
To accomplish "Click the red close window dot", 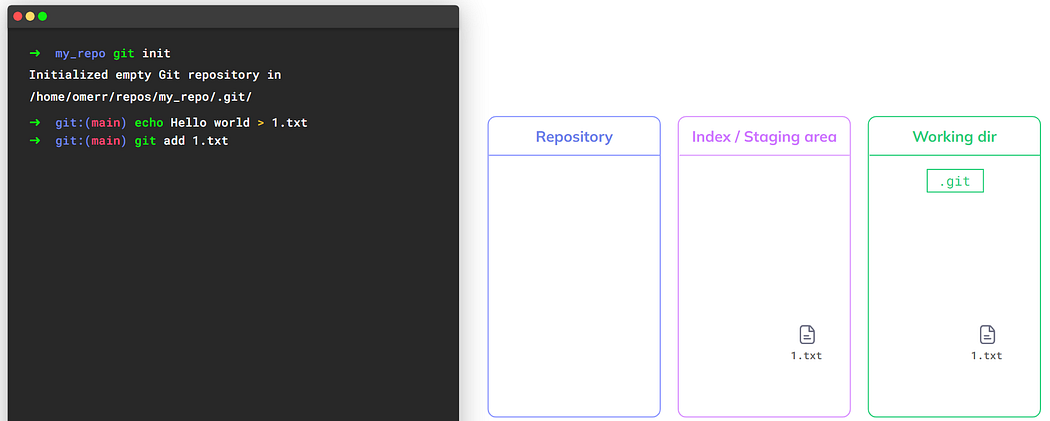I will 18,17.
